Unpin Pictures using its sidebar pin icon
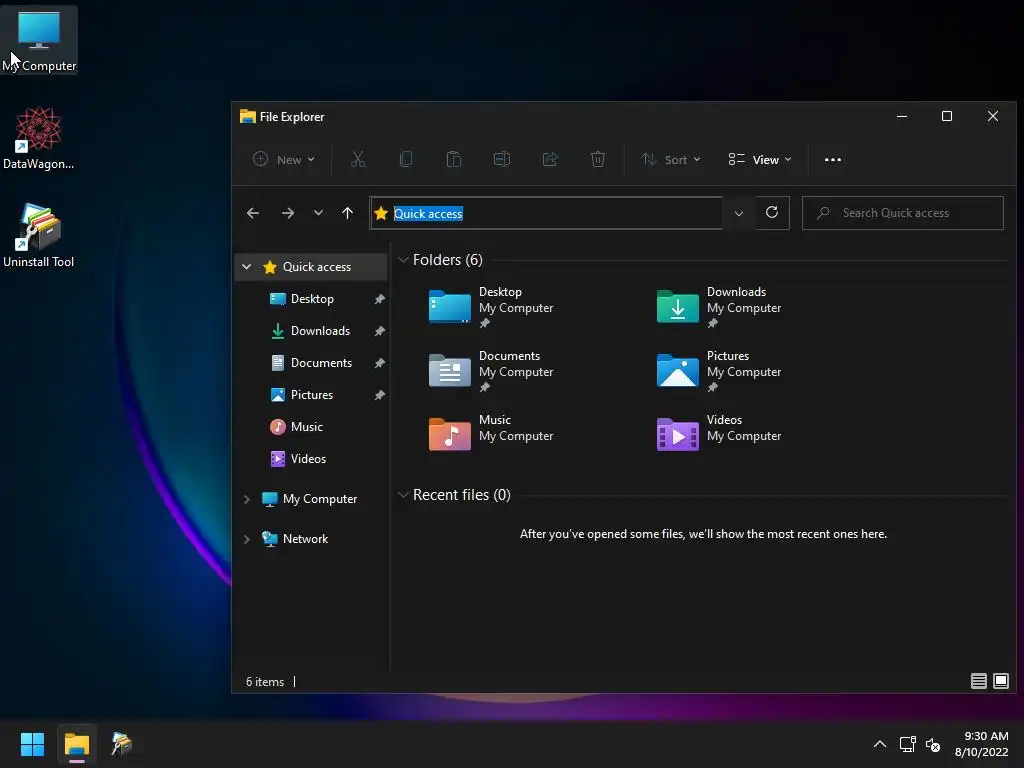 pyautogui.click(x=379, y=394)
